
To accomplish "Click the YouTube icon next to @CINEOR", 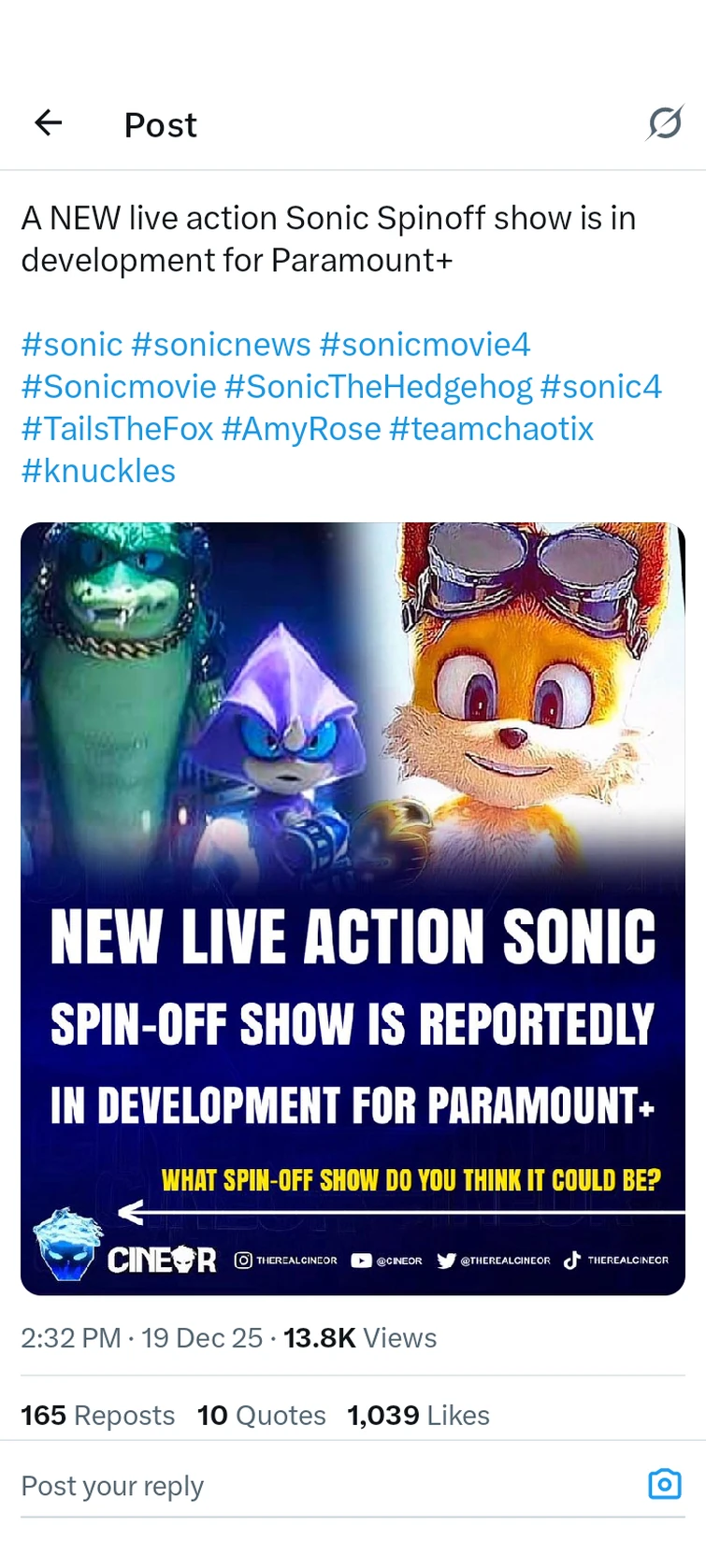I will click(360, 1260).
